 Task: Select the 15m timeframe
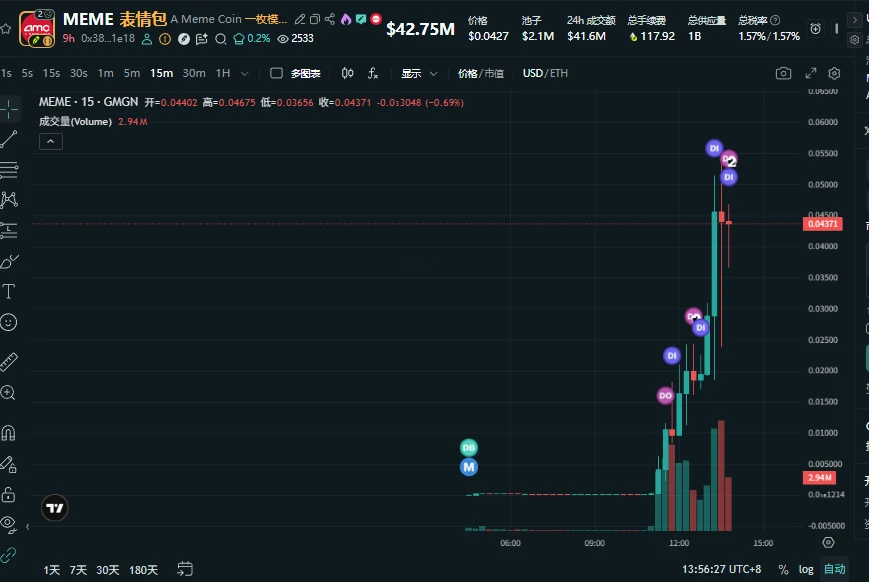point(162,73)
